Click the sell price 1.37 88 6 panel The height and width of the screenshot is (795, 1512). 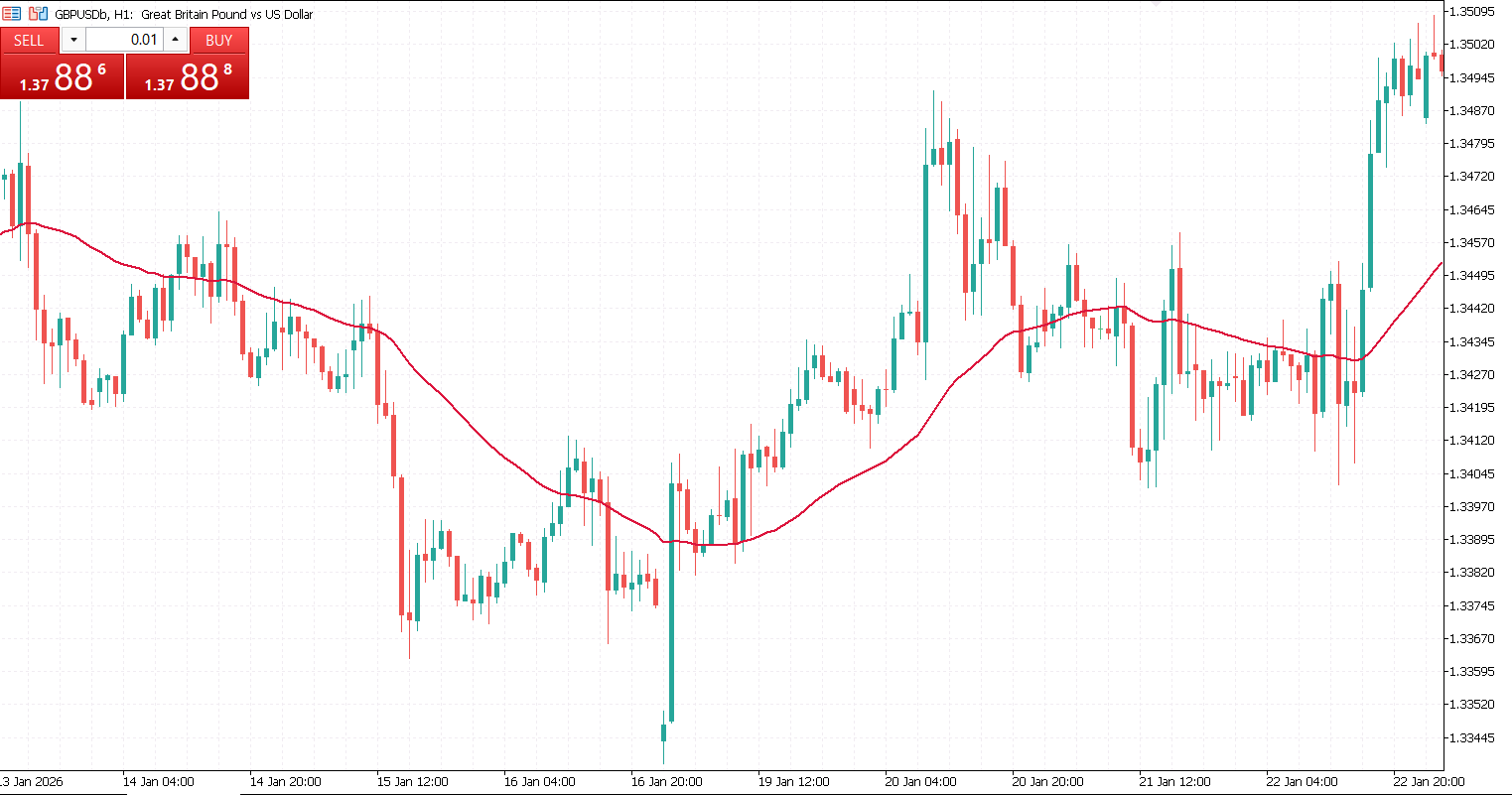[x=62, y=76]
